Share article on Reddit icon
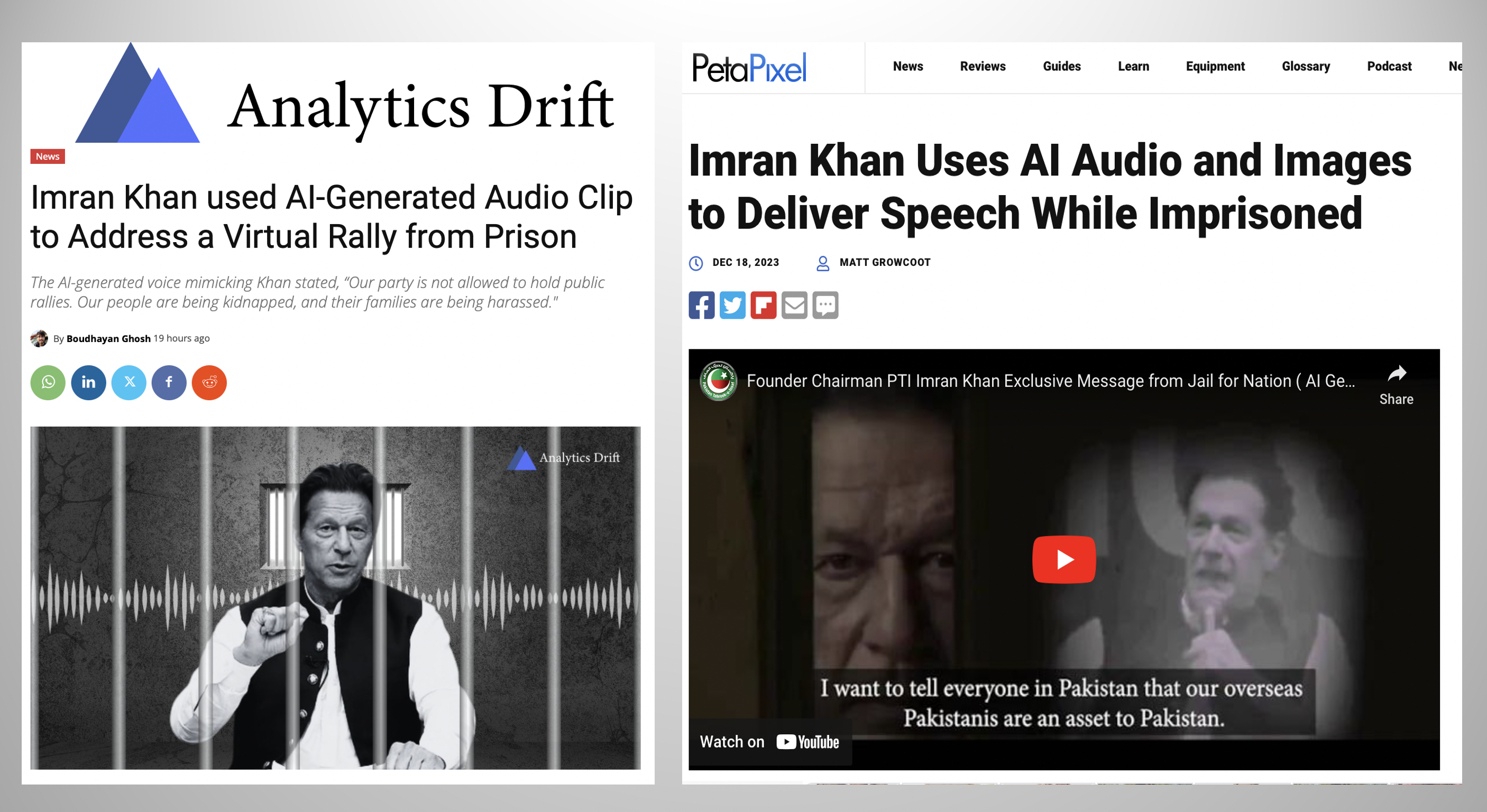 pos(209,382)
